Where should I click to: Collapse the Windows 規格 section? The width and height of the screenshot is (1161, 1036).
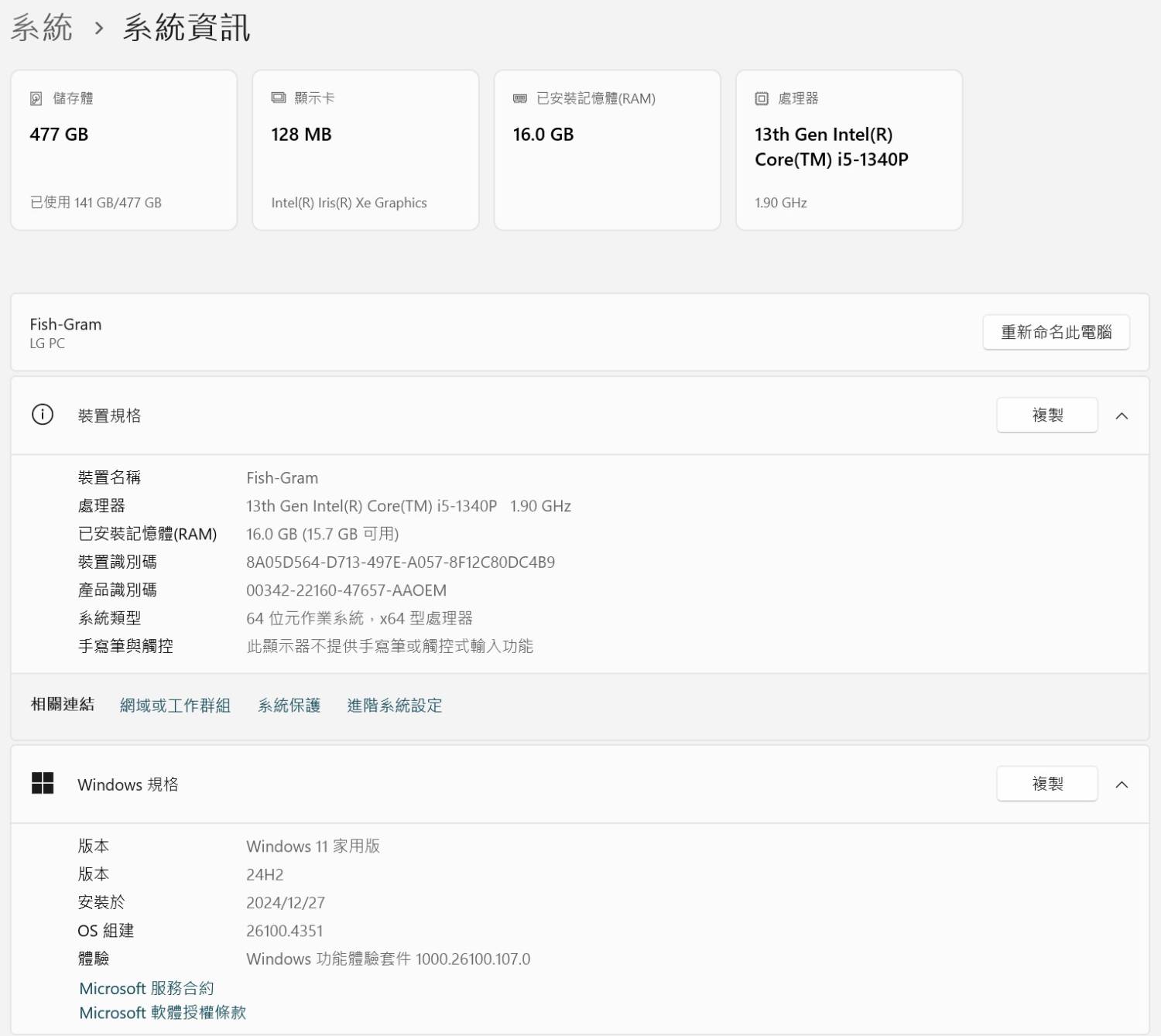point(1122,785)
